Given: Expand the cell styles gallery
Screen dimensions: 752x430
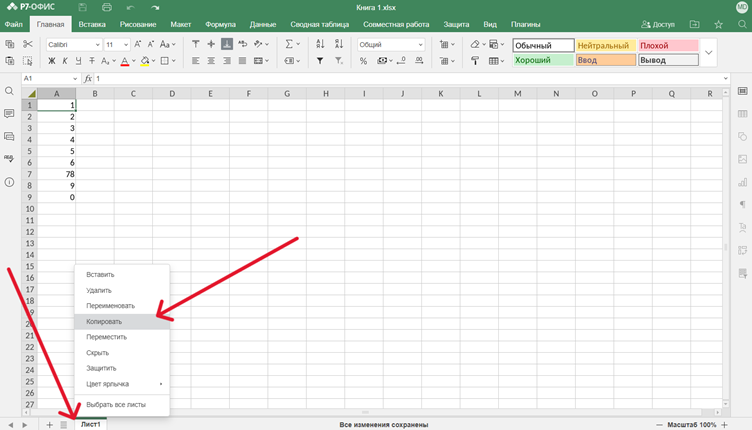Looking at the screenshot, I should tap(708, 53).
